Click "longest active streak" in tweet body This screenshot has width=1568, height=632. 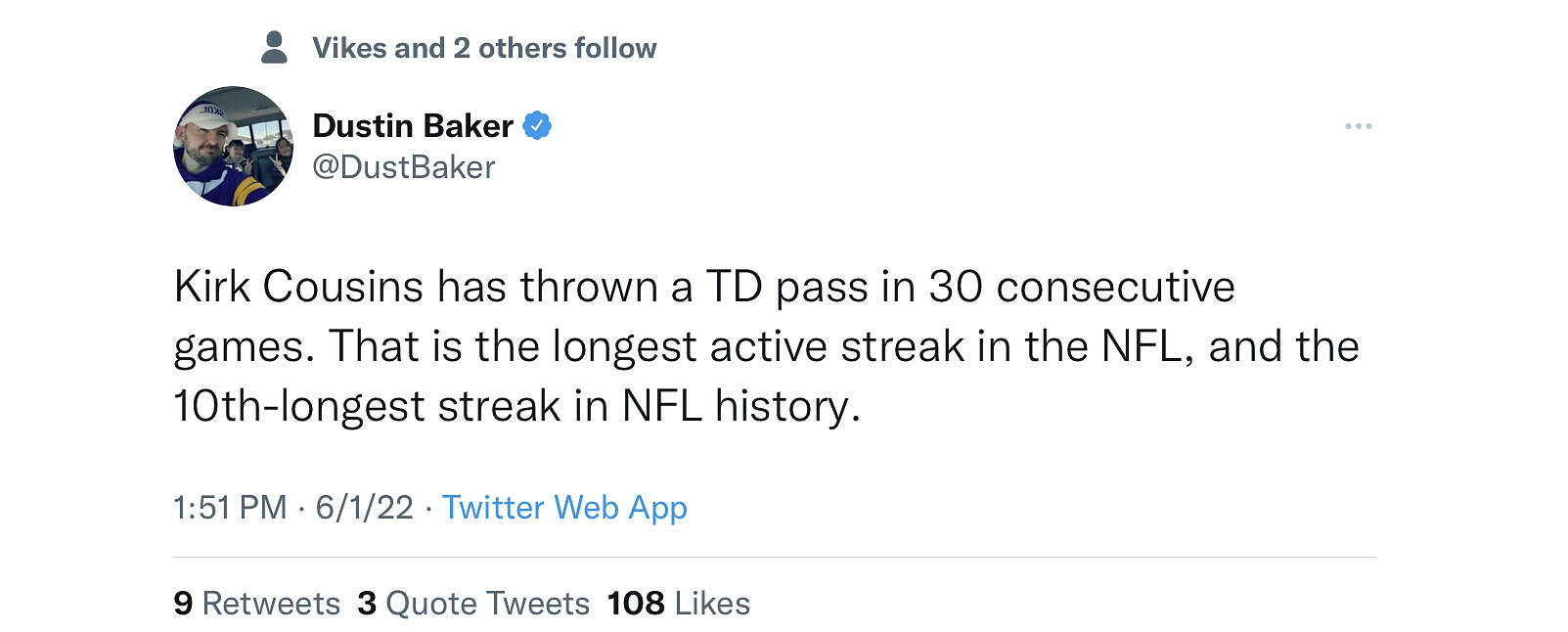[759, 346]
